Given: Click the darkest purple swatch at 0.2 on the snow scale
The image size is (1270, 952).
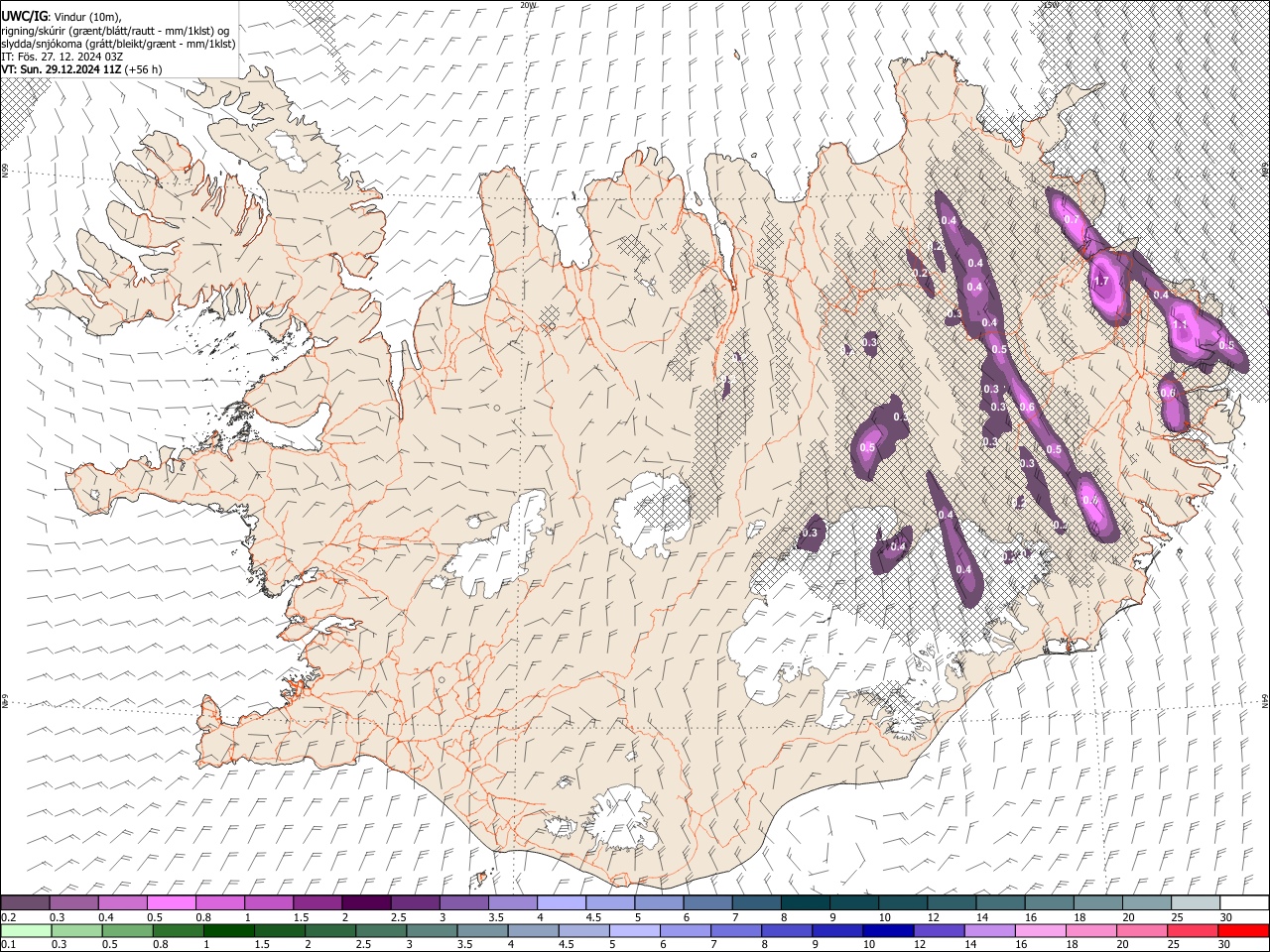Looking at the screenshot, I should click(25, 902).
